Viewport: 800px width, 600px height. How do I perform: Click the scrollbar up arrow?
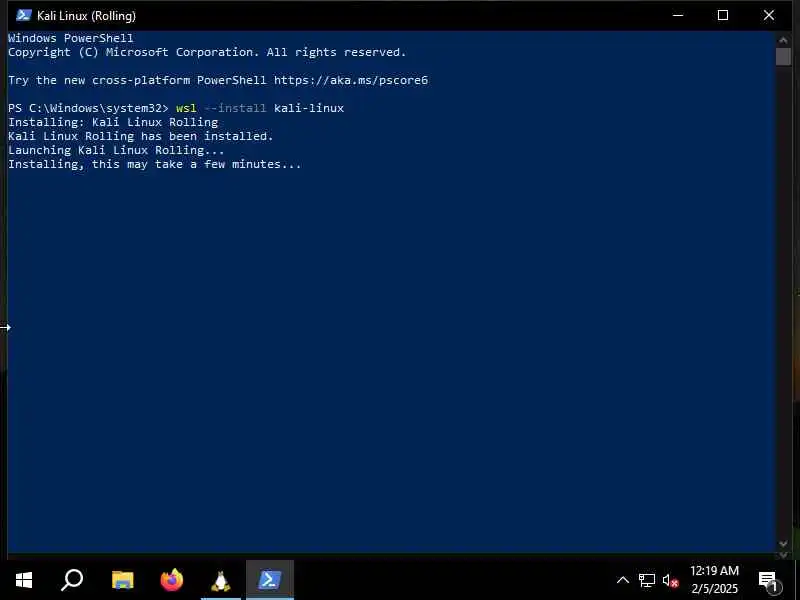coord(783,39)
